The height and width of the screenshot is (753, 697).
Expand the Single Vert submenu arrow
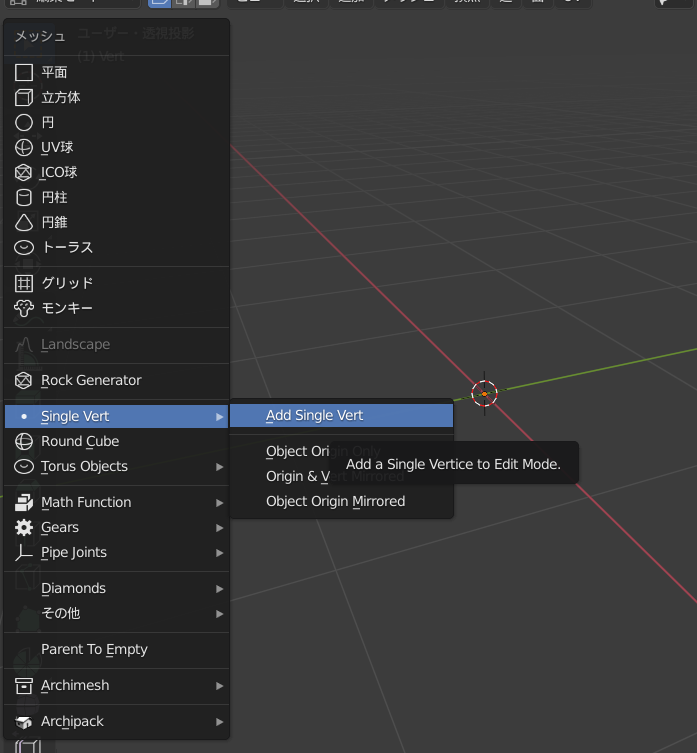point(220,417)
